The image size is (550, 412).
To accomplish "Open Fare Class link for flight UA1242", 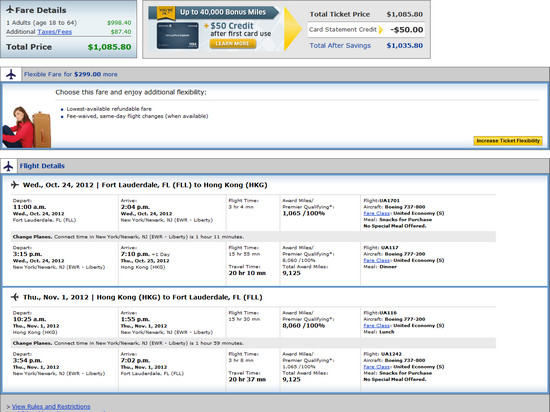I will pyautogui.click(x=377, y=367).
